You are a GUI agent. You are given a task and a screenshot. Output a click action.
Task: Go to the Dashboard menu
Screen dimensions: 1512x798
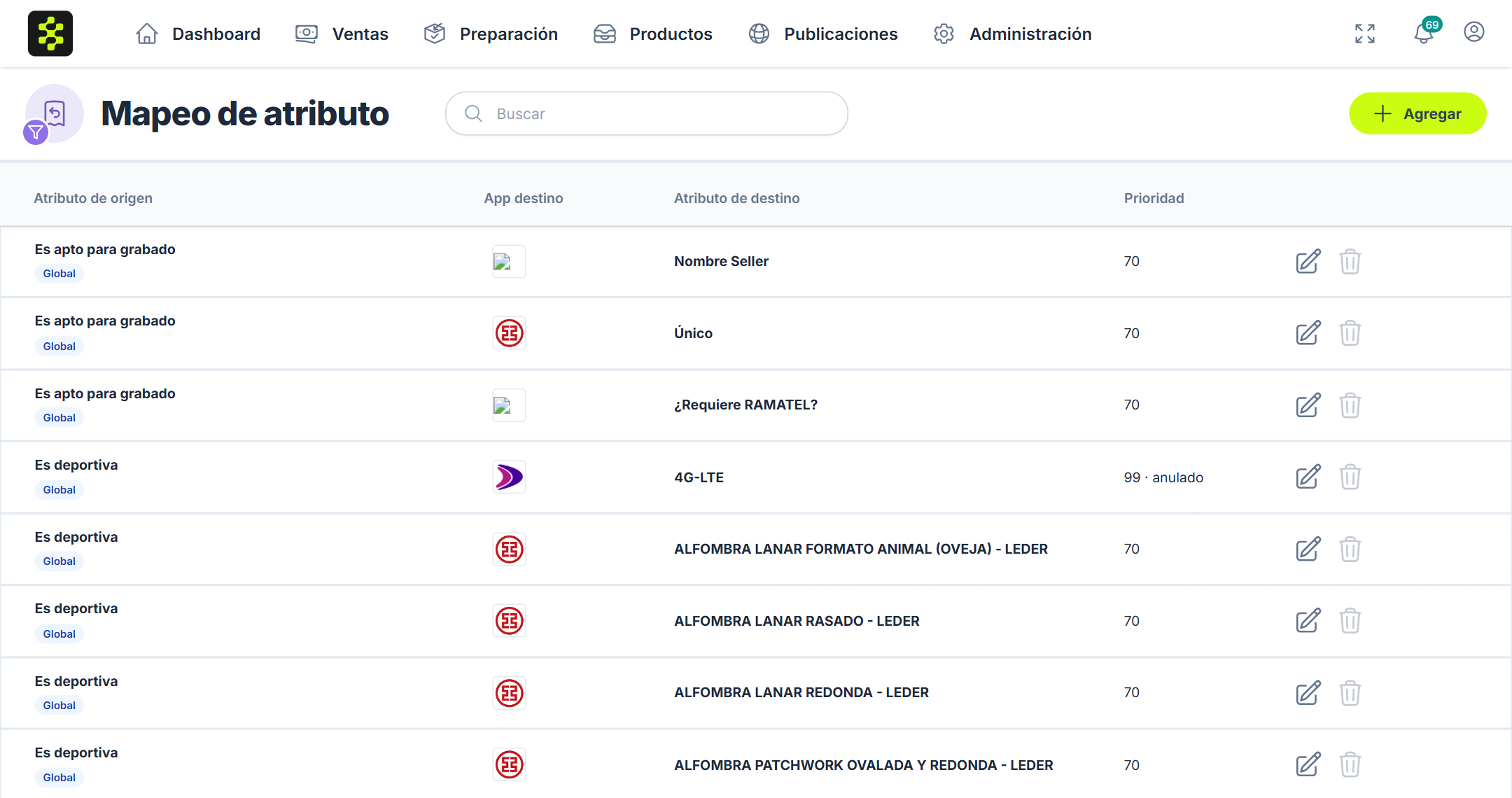tap(198, 34)
